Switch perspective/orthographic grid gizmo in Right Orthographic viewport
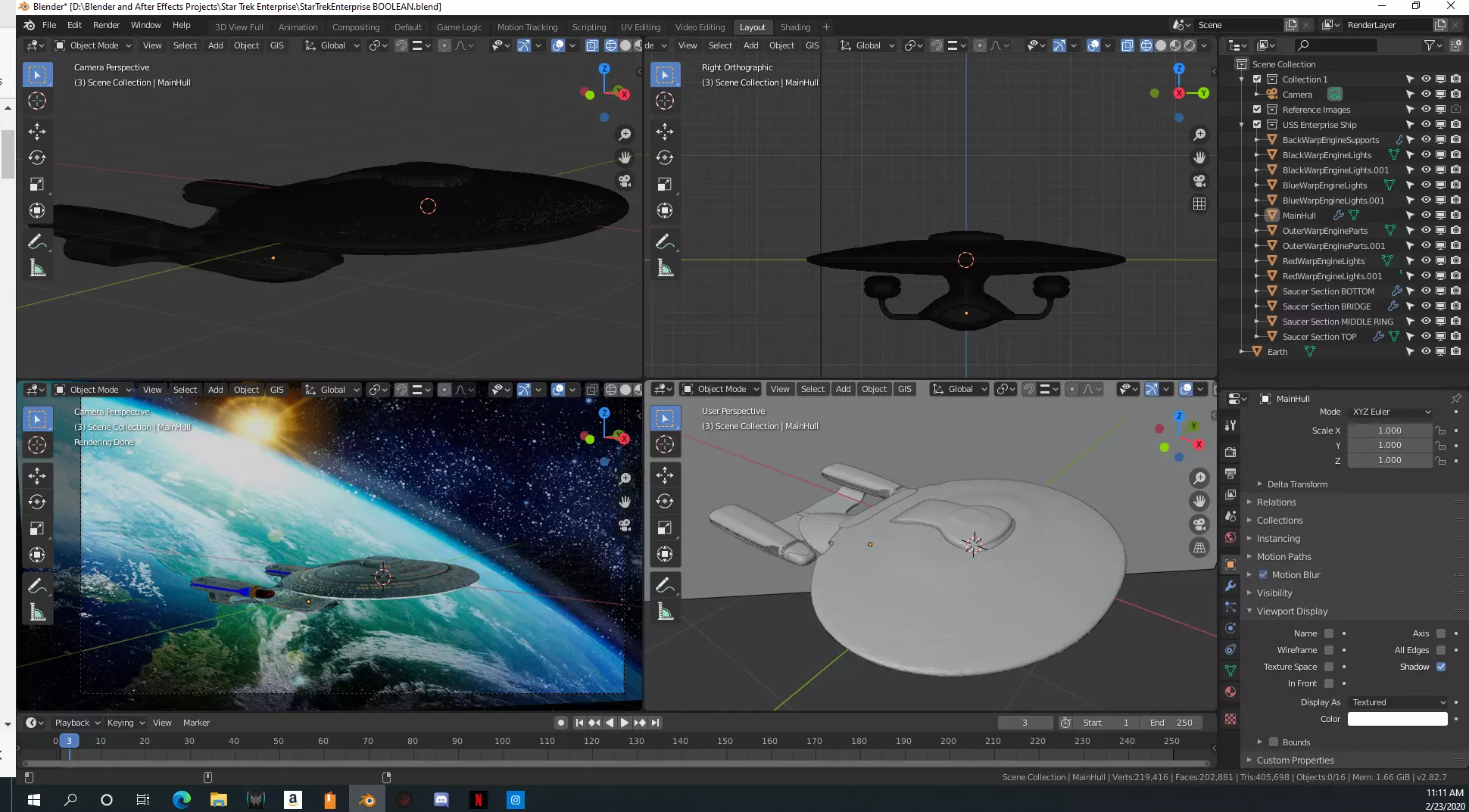The height and width of the screenshot is (812, 1469). (1199, 204)
